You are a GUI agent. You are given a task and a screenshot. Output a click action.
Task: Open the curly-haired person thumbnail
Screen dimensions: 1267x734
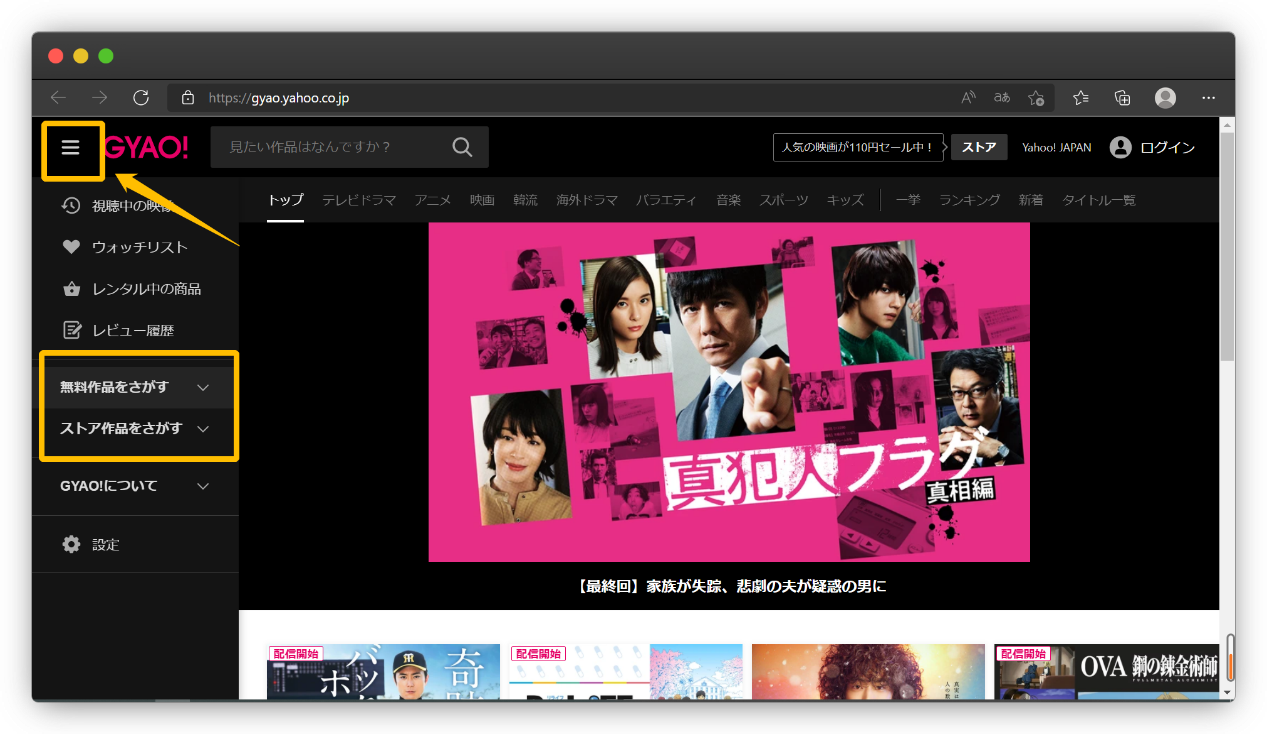tap(868, 672)
